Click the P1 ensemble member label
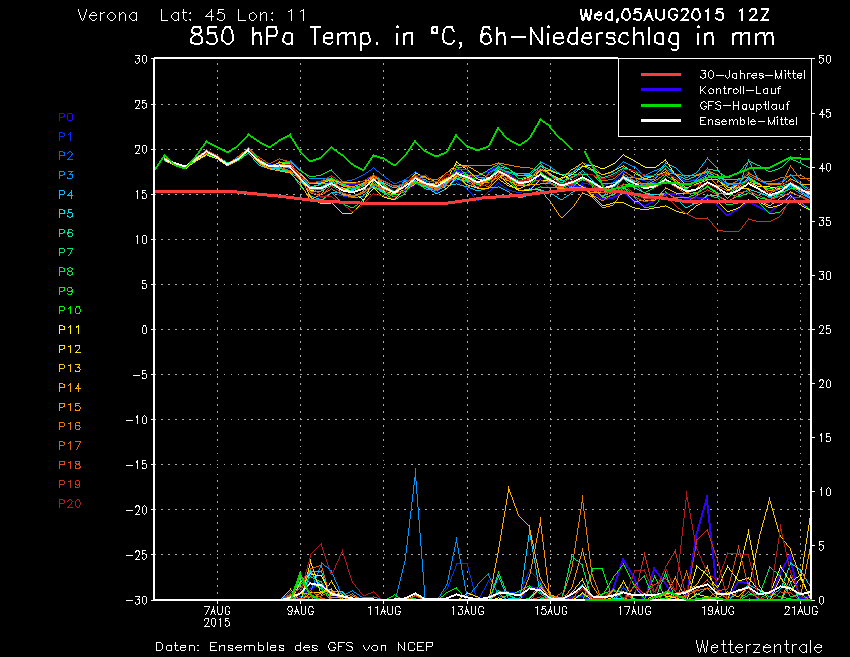 coord(66,137)
